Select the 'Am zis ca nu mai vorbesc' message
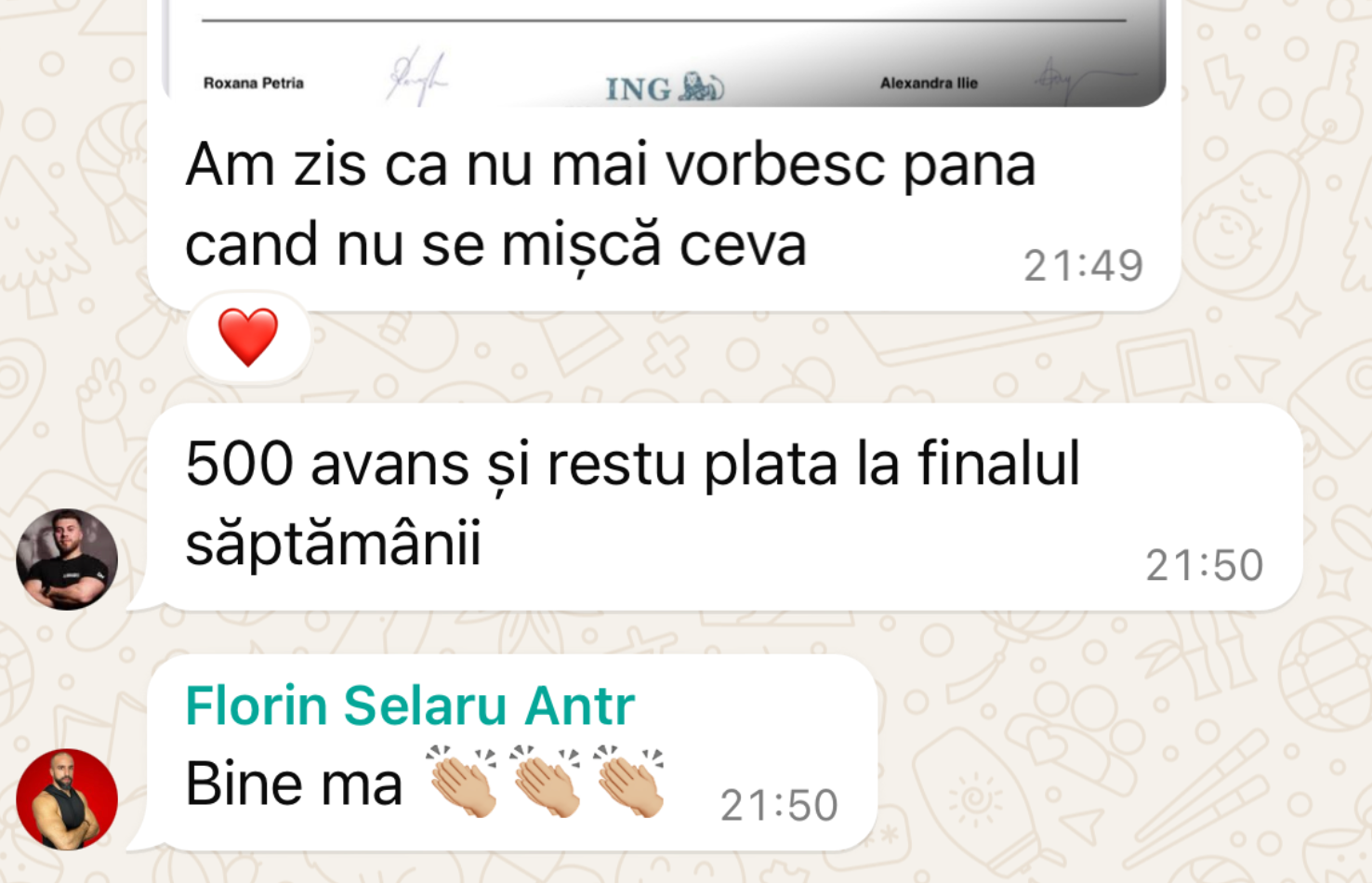 point(665,206)
